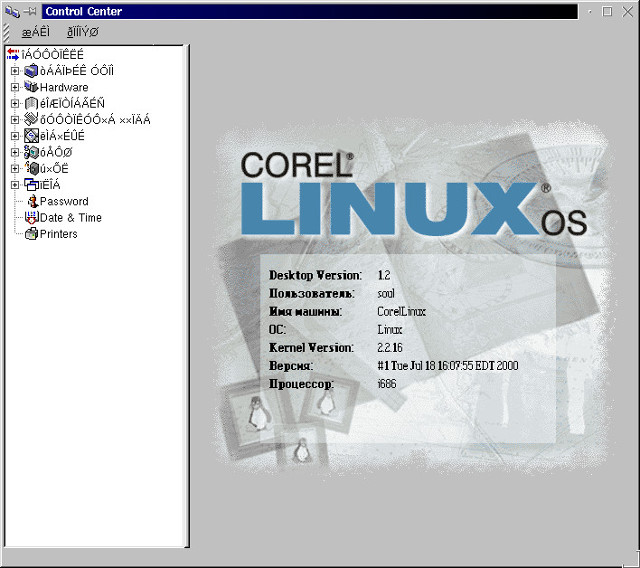The width and height of the screenshot is (640, 568).
Task: Click the 'OC:' label in info panel
Action: (277, 330)
